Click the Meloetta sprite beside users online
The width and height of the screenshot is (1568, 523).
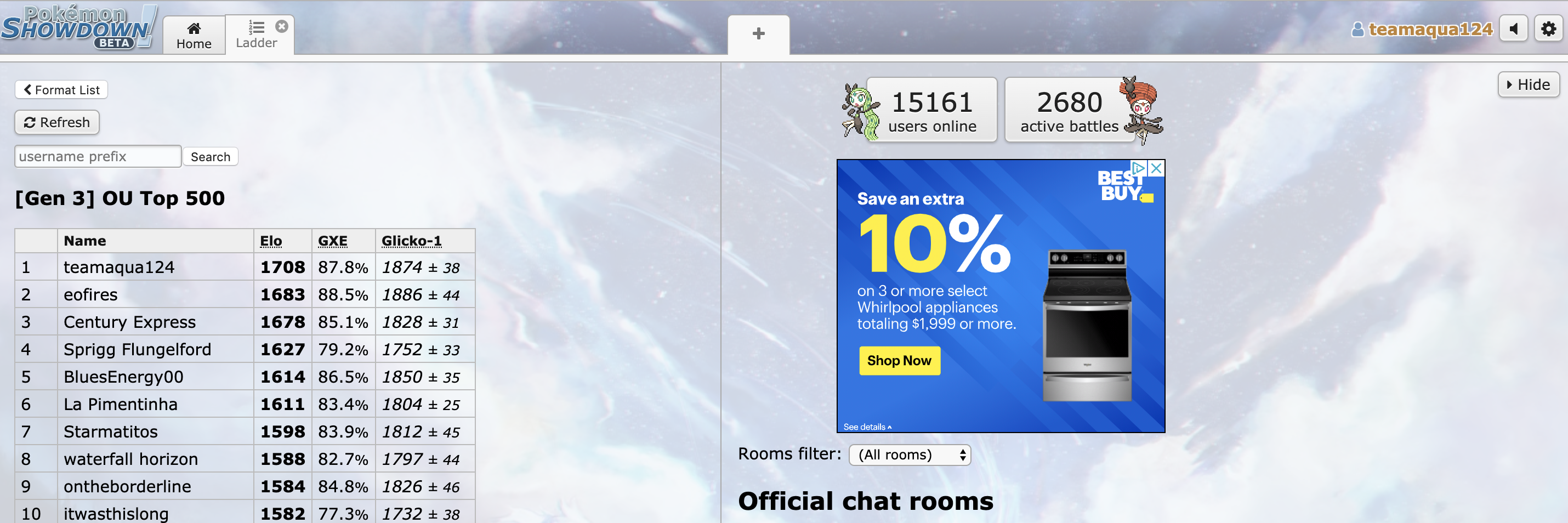860,112
